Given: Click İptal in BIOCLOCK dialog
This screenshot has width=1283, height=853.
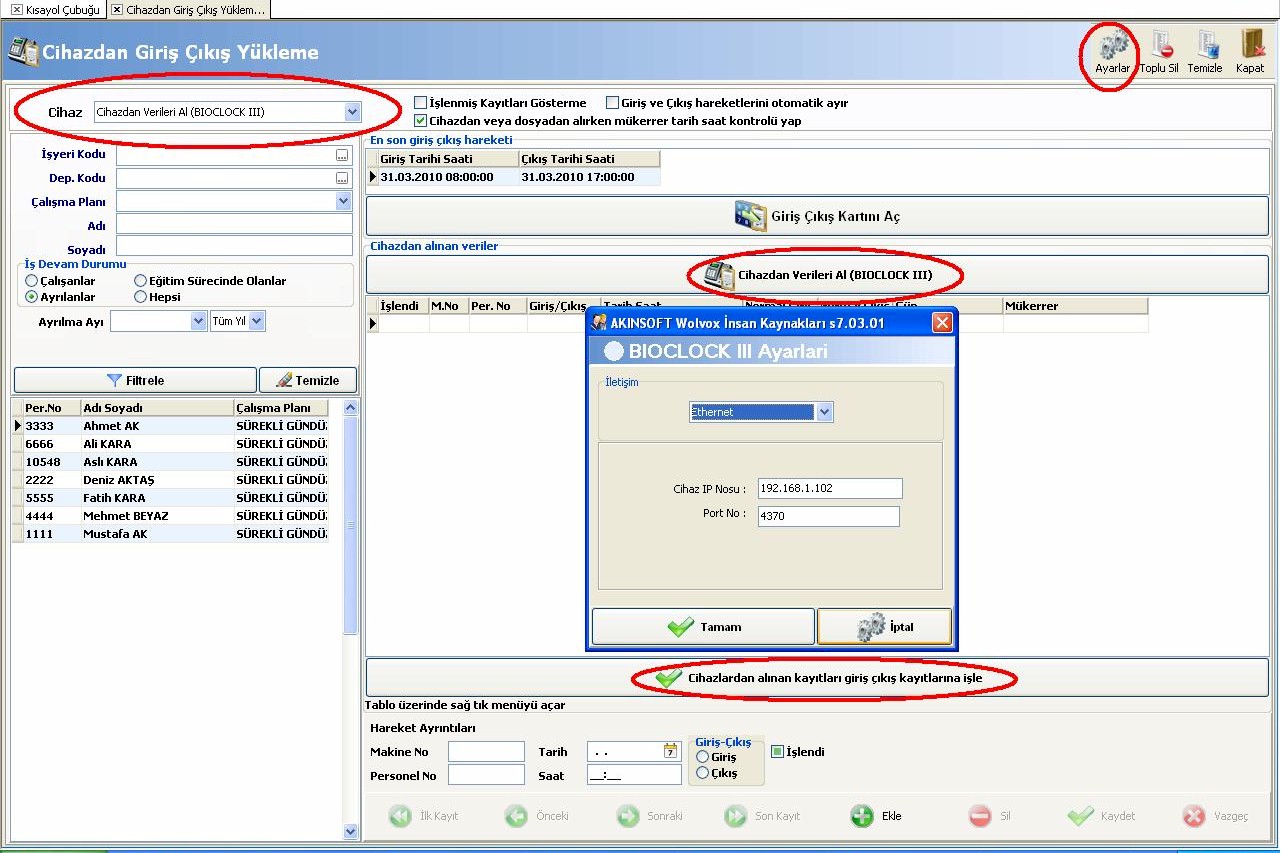Looking at the screenshot, I should pos(885,627).
